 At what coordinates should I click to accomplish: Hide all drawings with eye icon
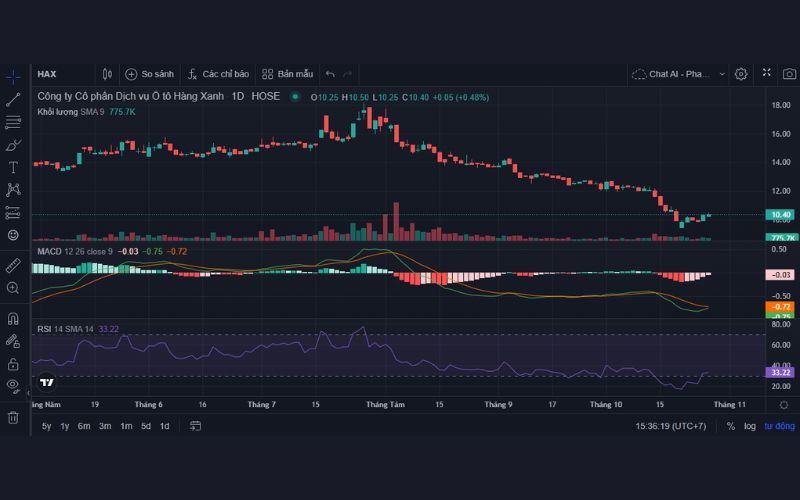point(13,385)
